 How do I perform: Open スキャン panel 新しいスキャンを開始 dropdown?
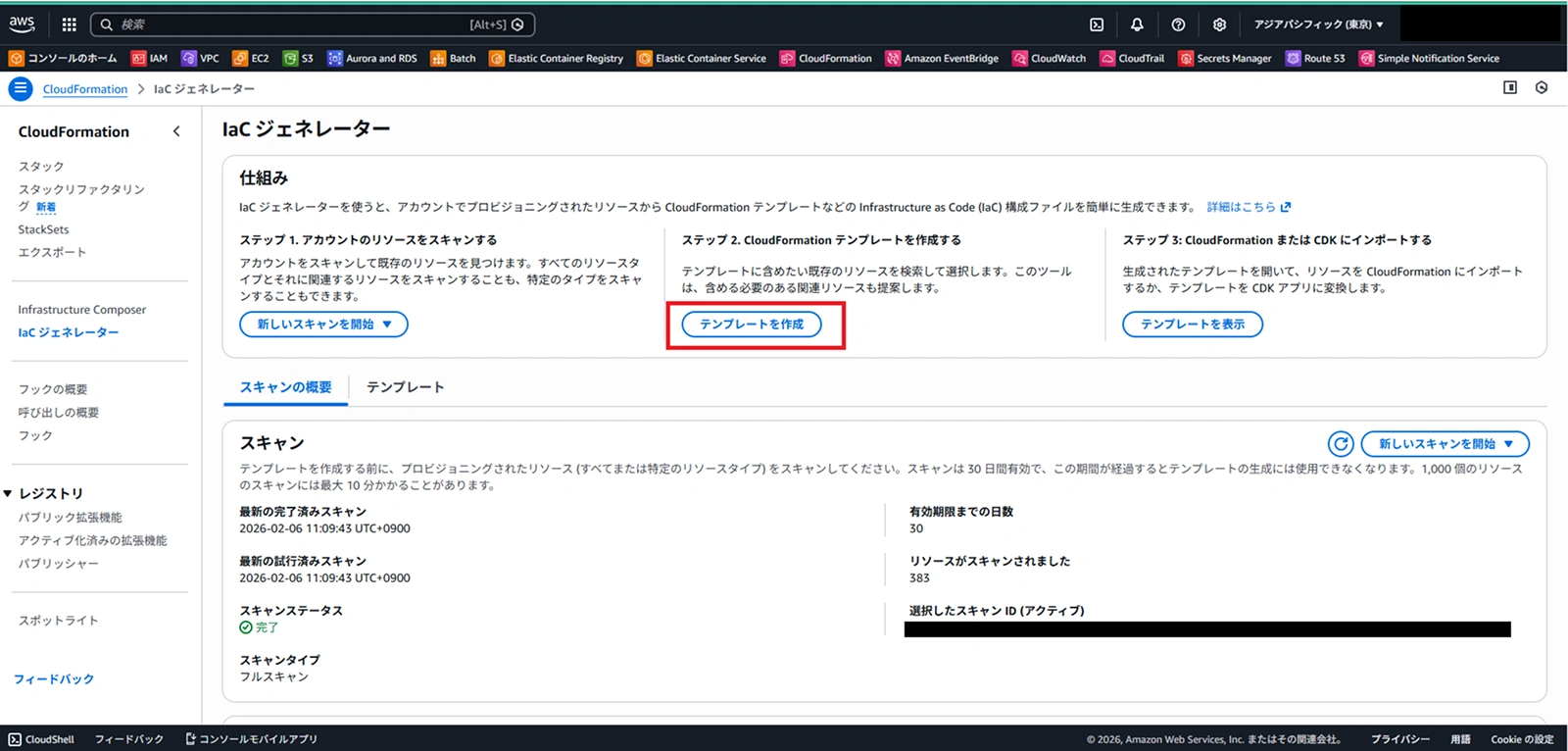click(1445, 444)
